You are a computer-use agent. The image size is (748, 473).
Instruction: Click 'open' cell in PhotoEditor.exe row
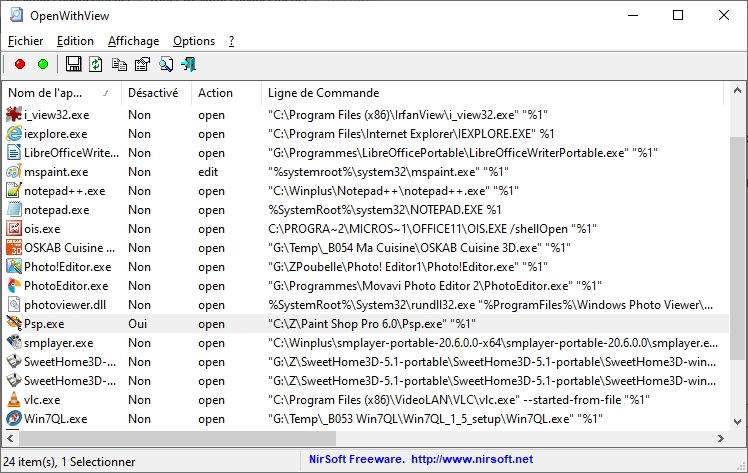[x=211, y=286]
